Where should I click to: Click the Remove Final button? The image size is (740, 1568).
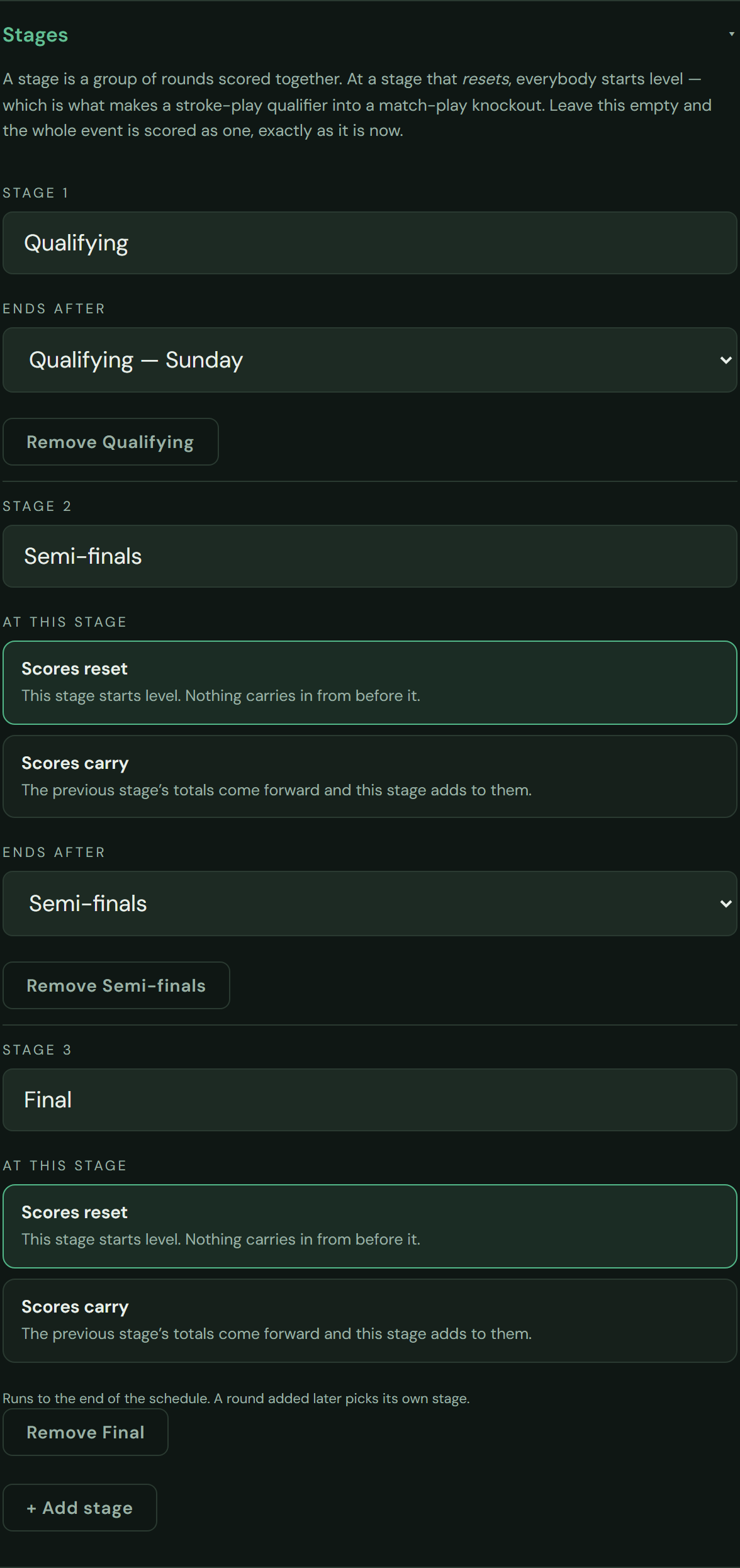click(86, 1432)
